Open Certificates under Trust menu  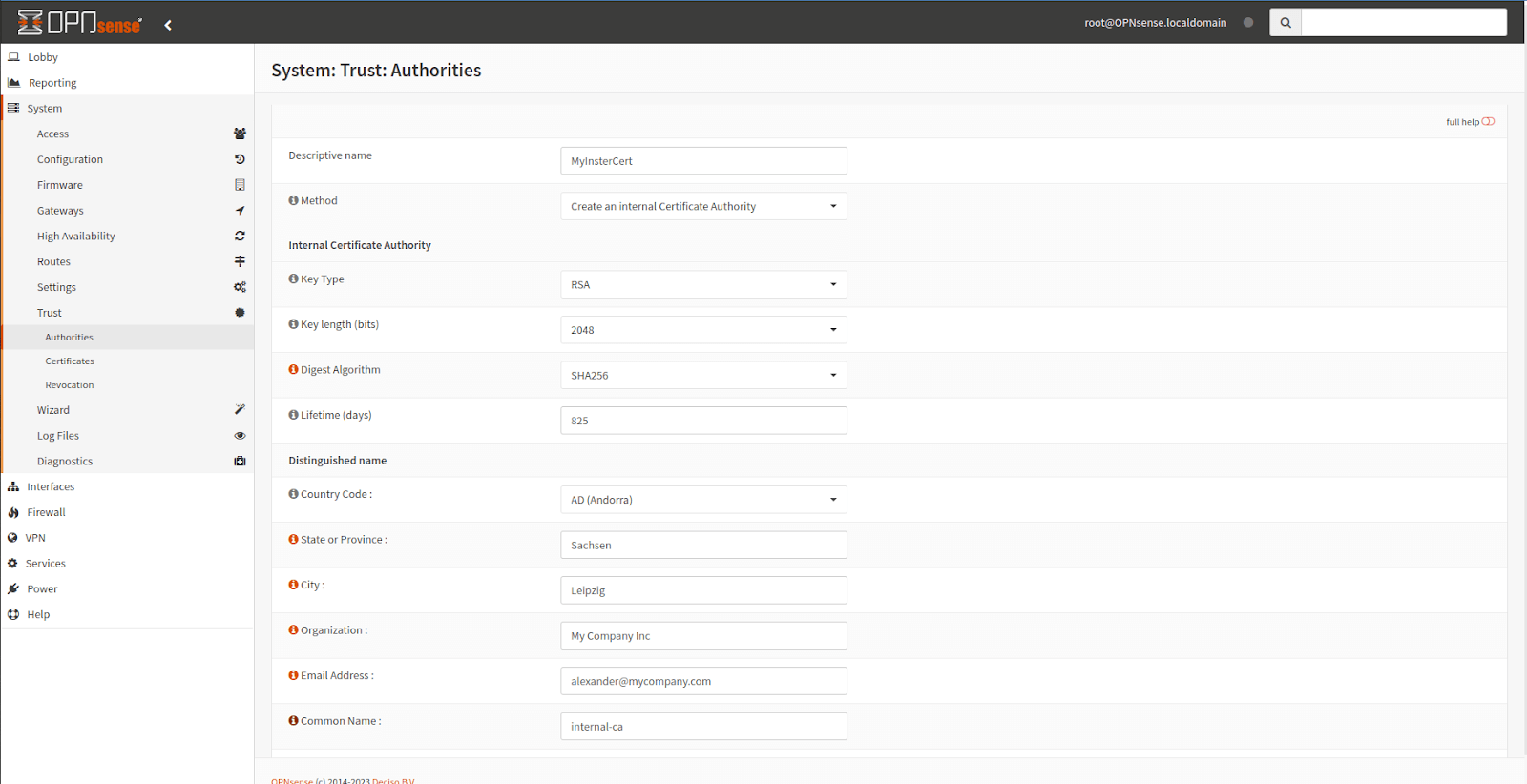pos(70,361)
